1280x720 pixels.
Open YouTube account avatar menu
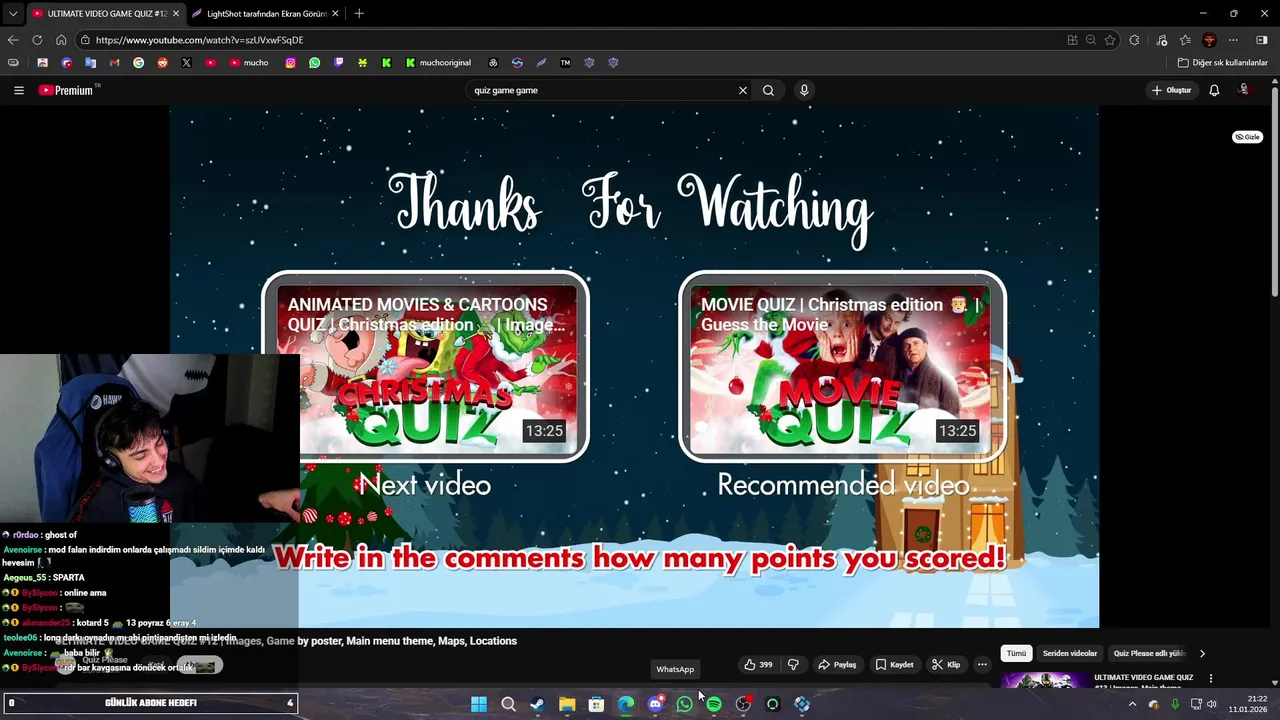click(1244, 90)
